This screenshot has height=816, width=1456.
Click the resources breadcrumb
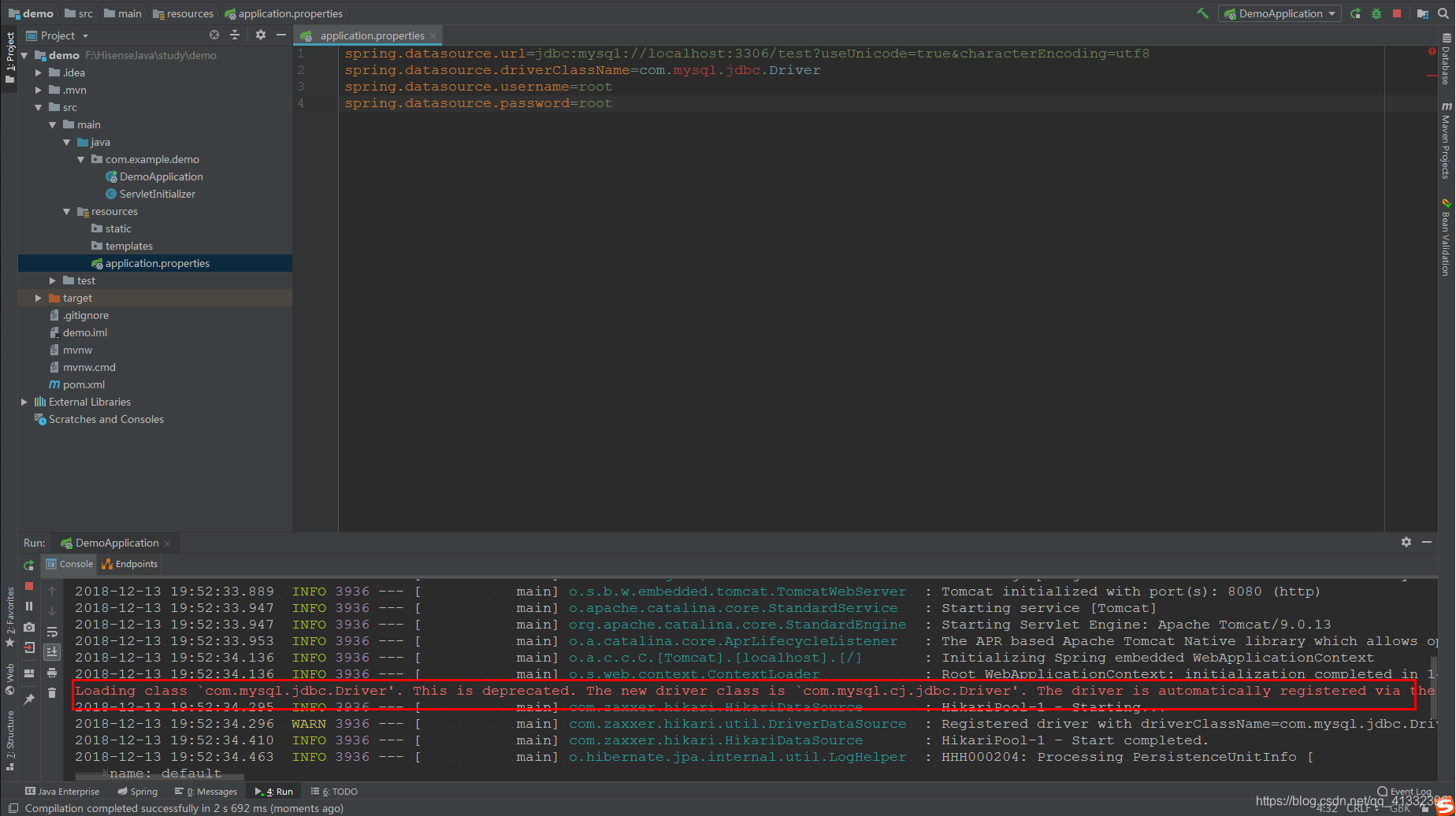190,13
